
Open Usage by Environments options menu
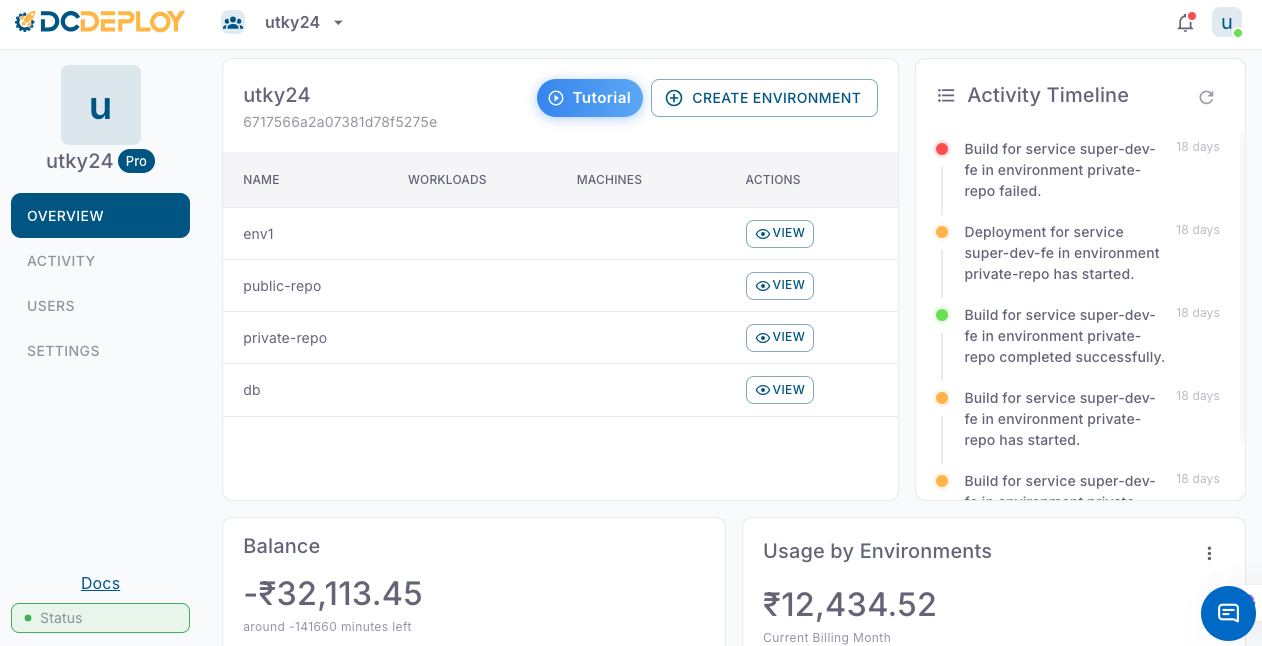[x=1209, y=553]
